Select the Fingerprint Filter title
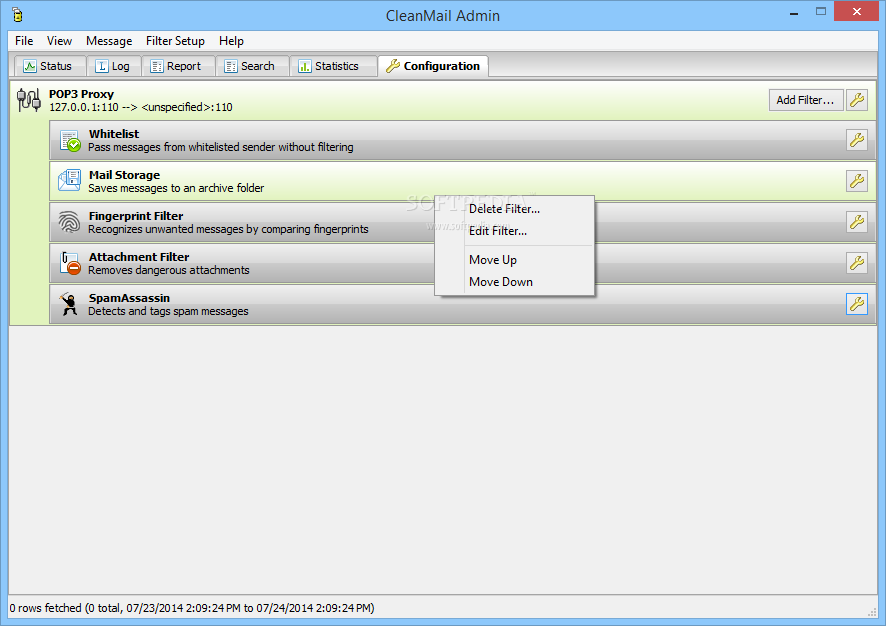886x626 pixels. click(x=136, y=216)
